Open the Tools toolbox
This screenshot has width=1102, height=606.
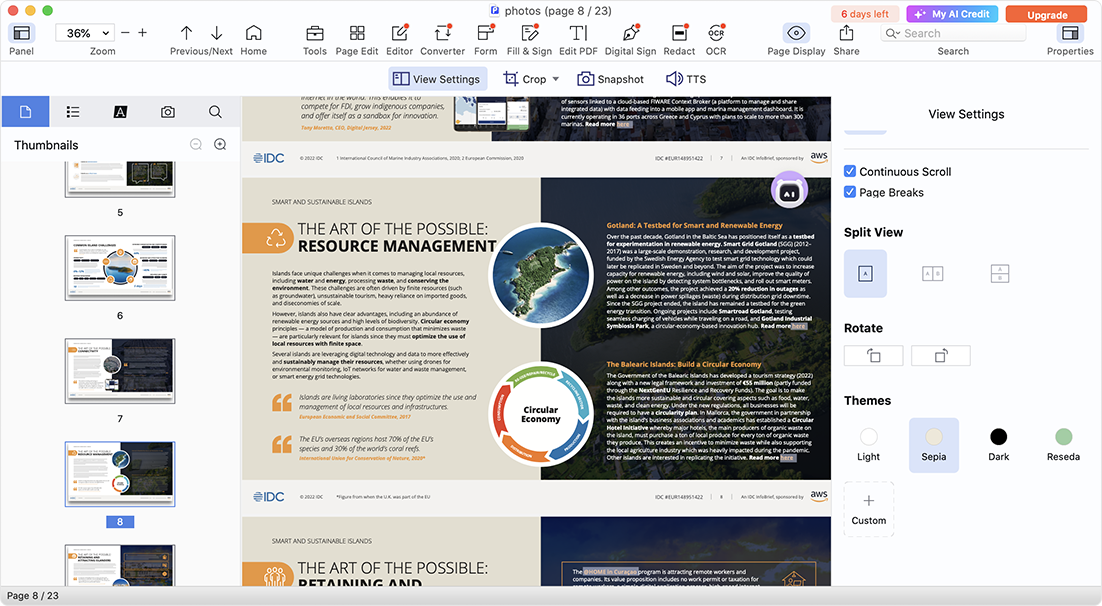(315, 33)
